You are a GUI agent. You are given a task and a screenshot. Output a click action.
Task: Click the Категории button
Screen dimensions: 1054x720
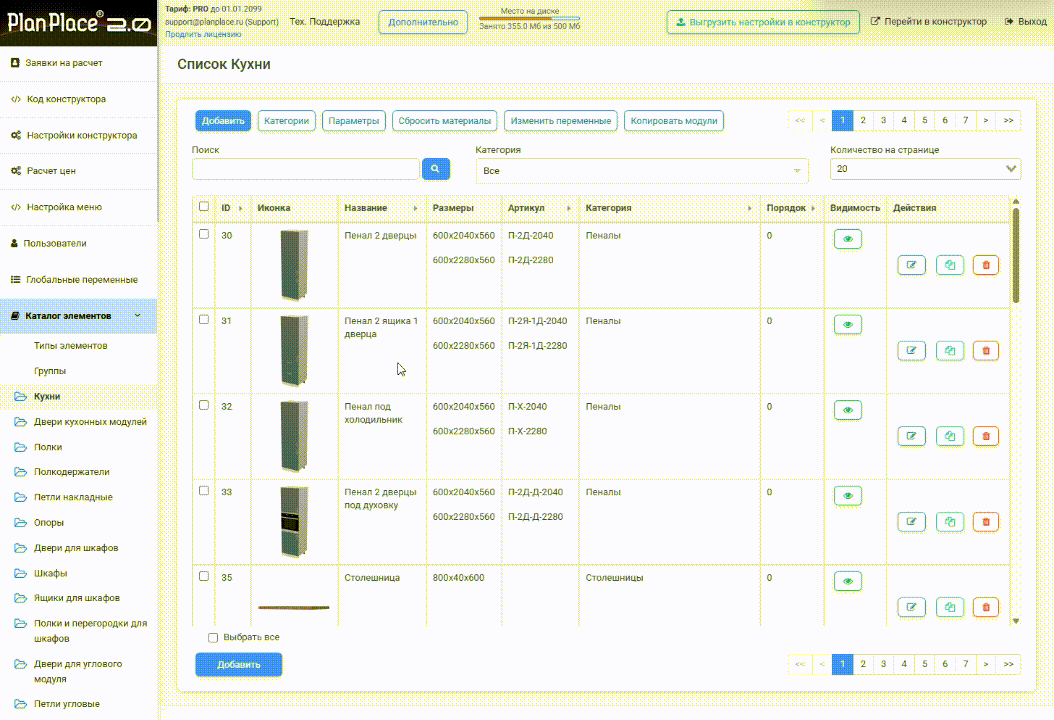286,121
